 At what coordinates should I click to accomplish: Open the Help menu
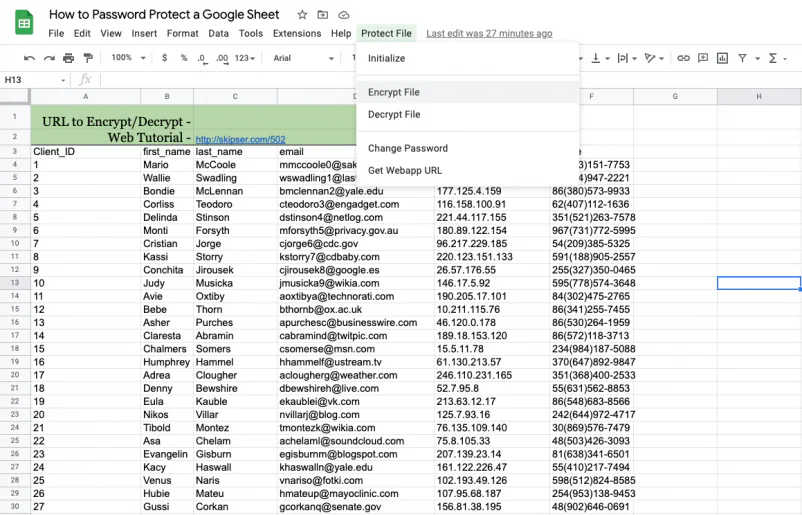pos(341,33)
